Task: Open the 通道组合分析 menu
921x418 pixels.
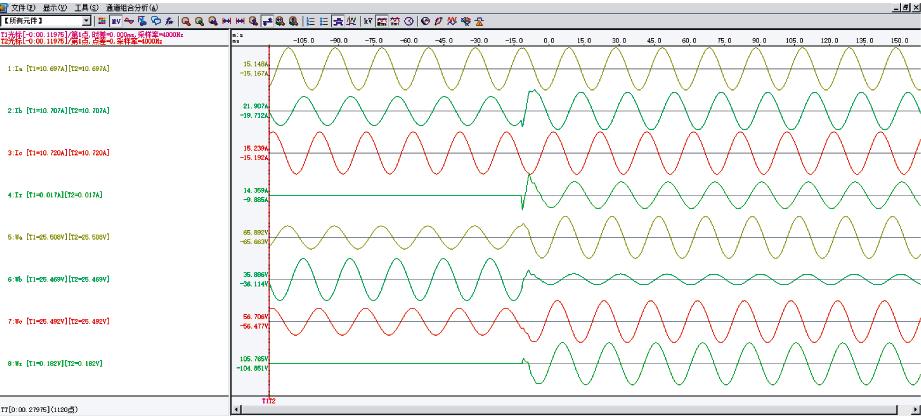Action: click(x=132, y=8)
